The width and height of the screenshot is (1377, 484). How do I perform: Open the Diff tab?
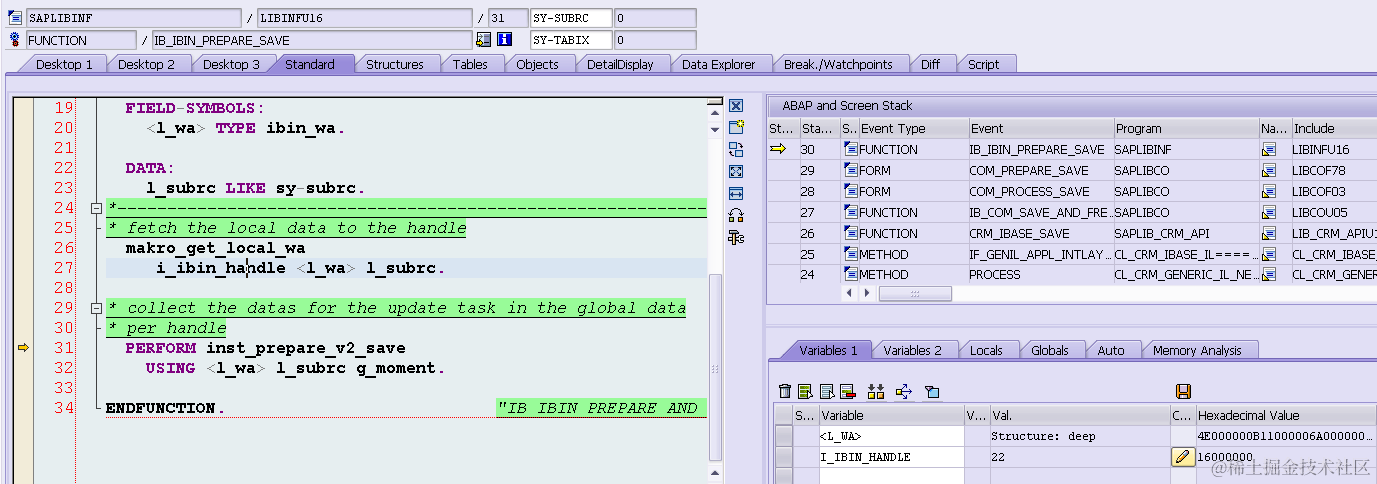(x=931, y=64)
